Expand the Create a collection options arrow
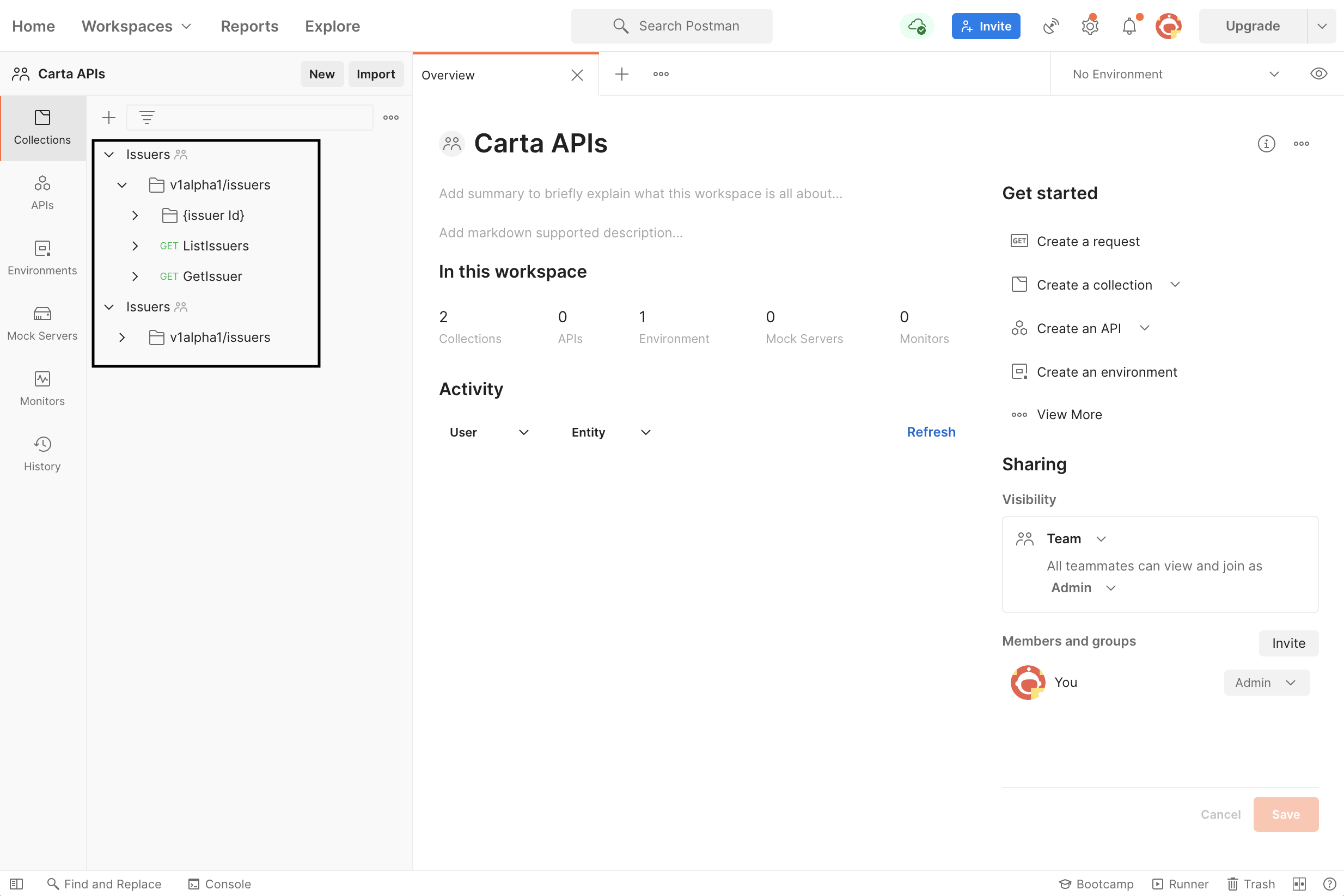1344x896 pixels. tap(1174, 285)
